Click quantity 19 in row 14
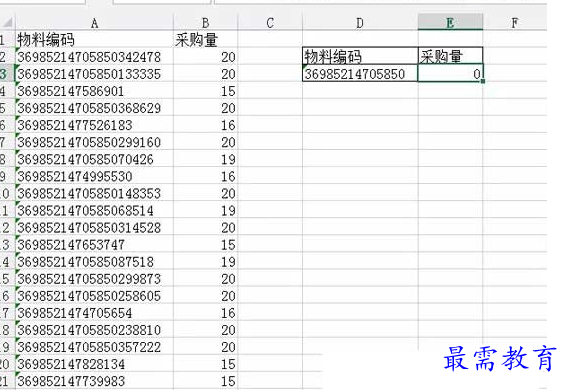 [205, 262]
